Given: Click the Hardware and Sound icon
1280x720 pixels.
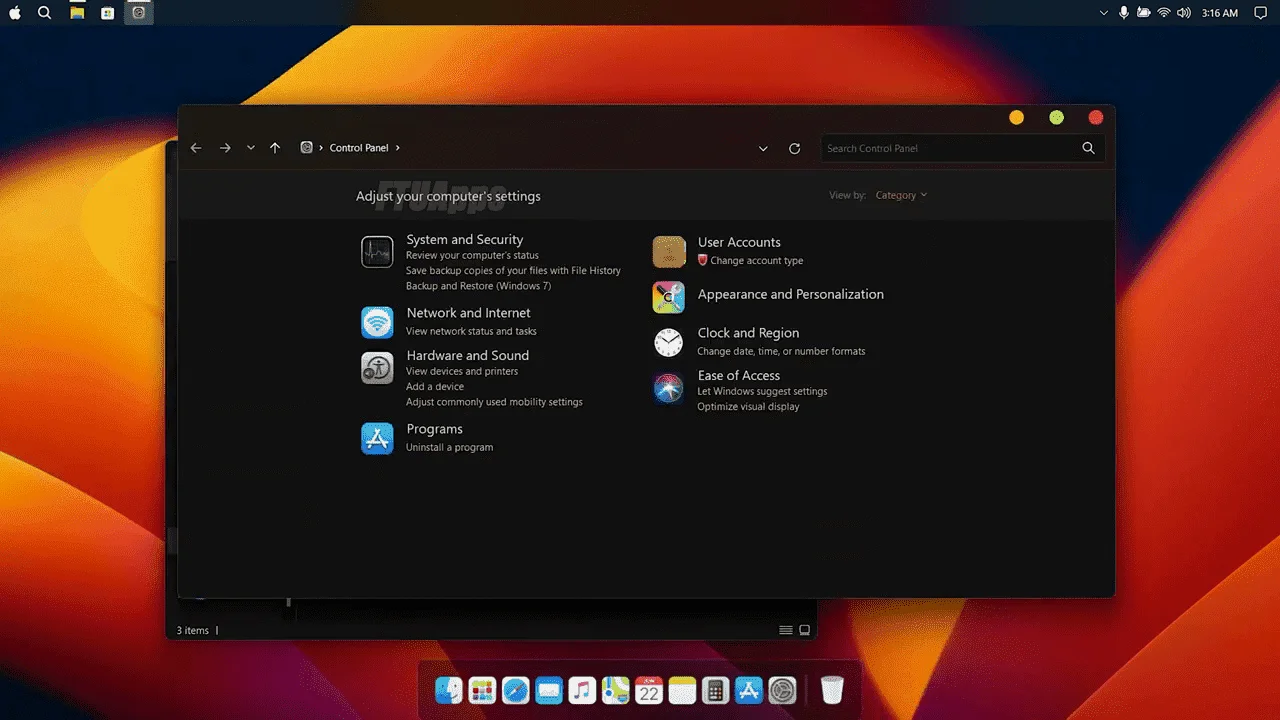Looking at the screenshot, I should click(377, 367).
